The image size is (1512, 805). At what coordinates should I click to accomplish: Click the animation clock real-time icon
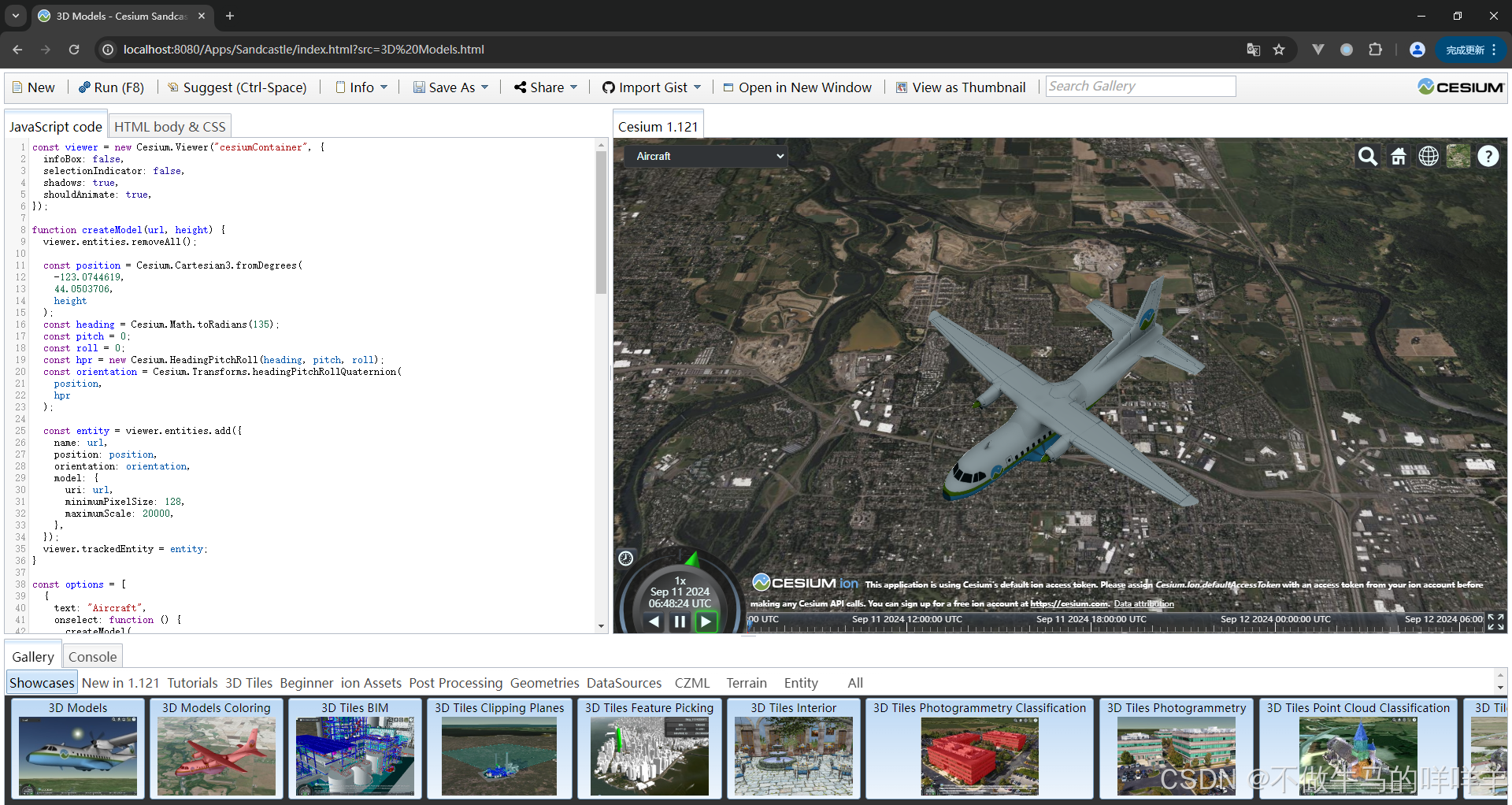[x=625, y=558]
